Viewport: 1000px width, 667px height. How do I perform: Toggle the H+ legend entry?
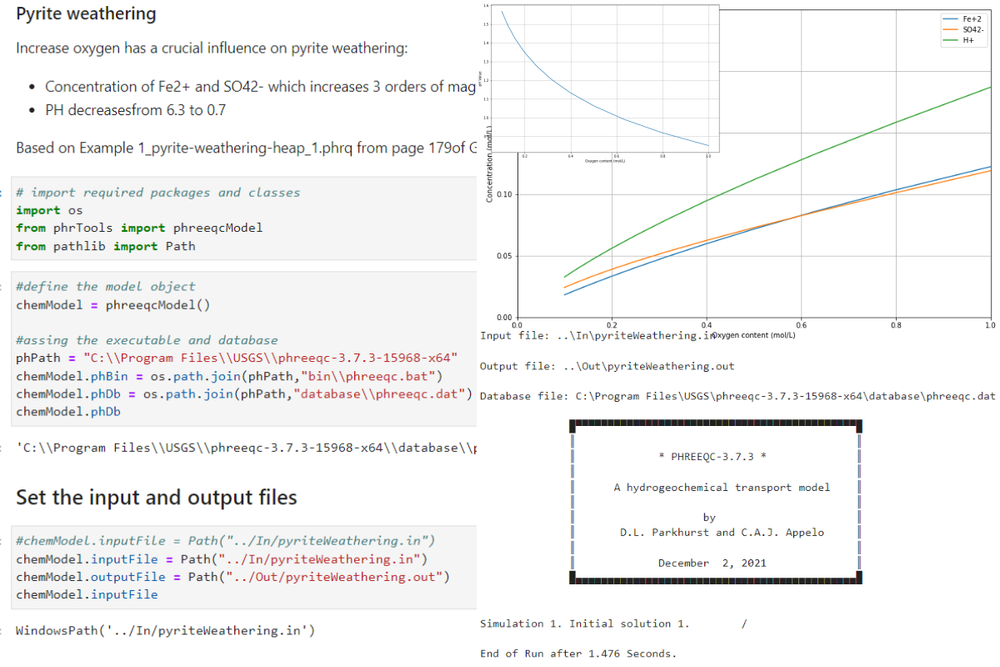[966, 41]
